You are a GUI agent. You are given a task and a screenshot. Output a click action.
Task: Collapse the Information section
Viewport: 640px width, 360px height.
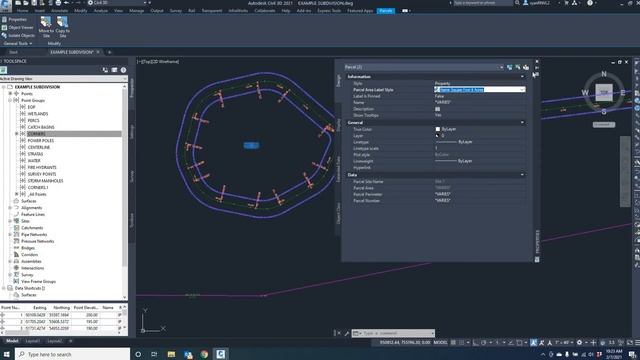522,77
